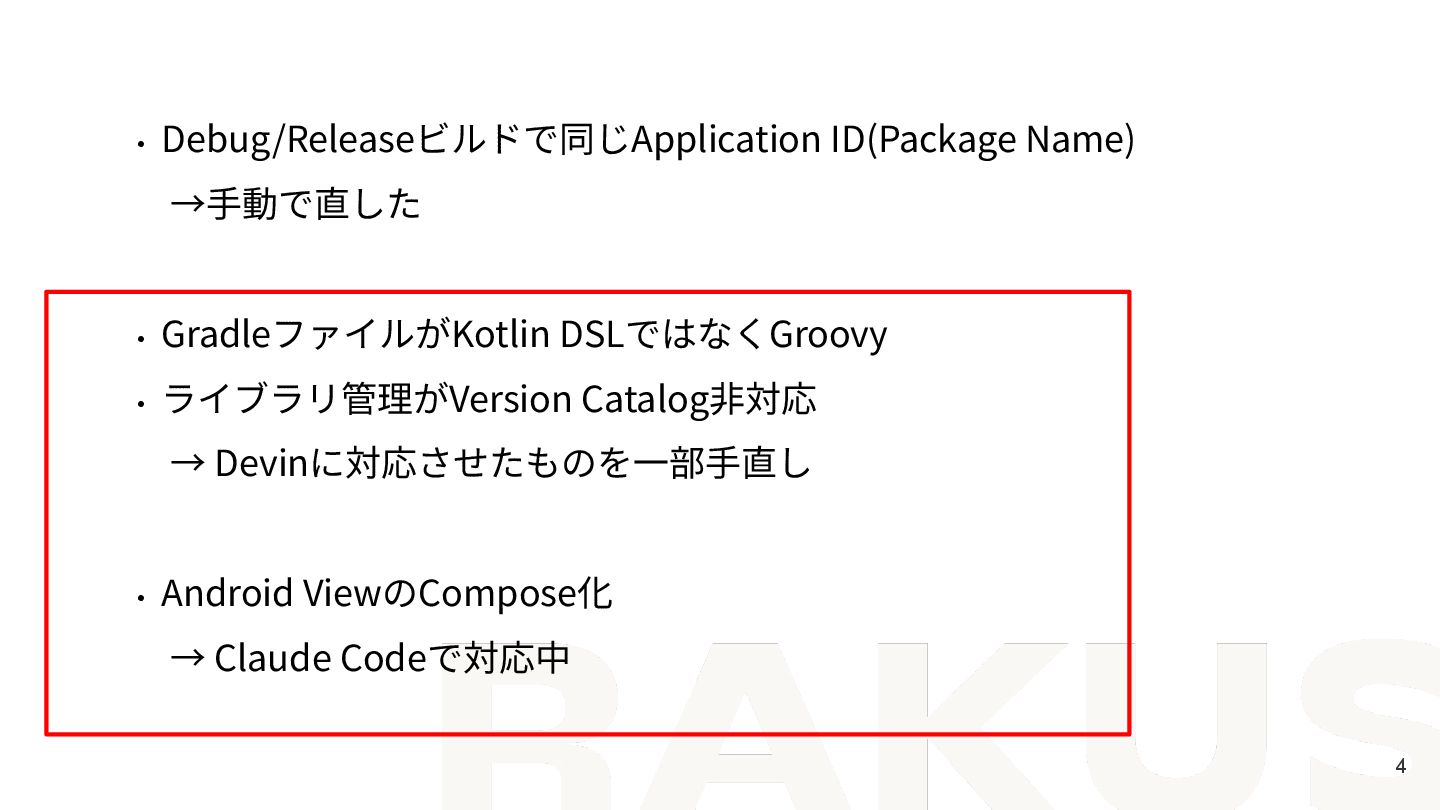Click the bullet dot beside Gradleファイル
This screenshot has height=810, width=1440.
142,338
